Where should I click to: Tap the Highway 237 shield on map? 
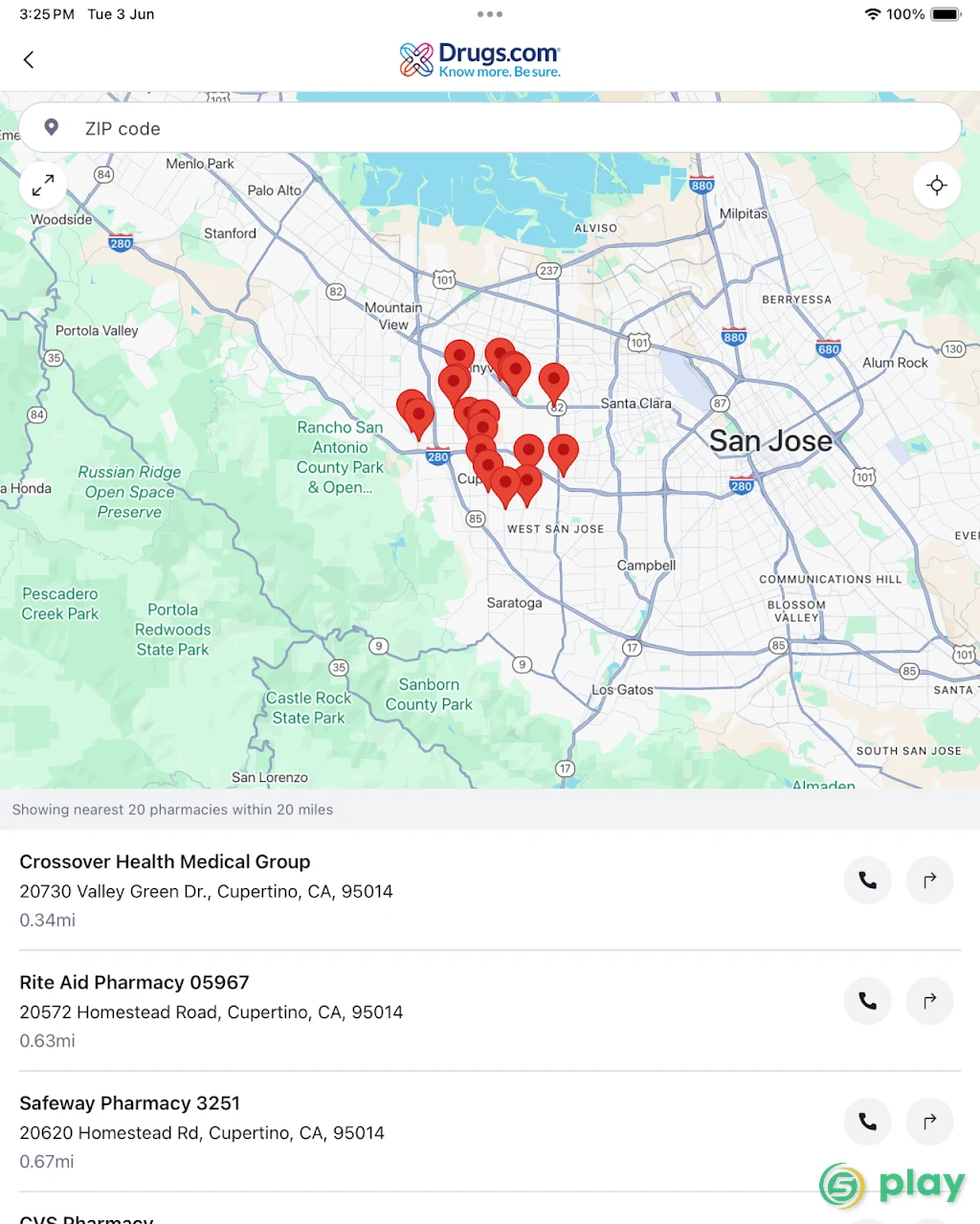[x=548, y=271]
